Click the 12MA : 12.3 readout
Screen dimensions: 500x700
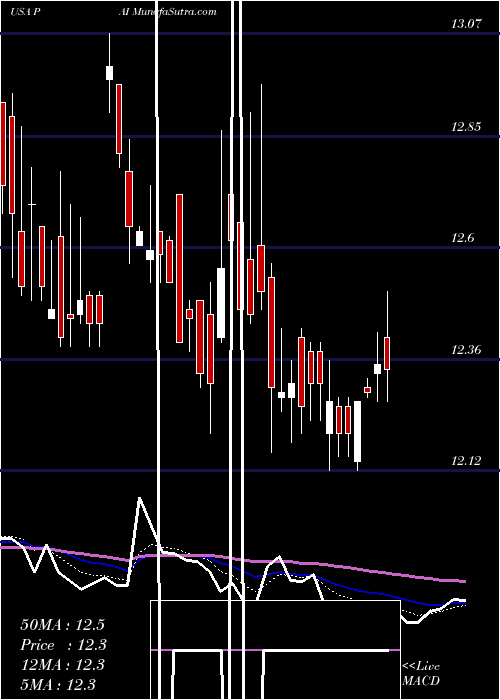tap(62, 665)
